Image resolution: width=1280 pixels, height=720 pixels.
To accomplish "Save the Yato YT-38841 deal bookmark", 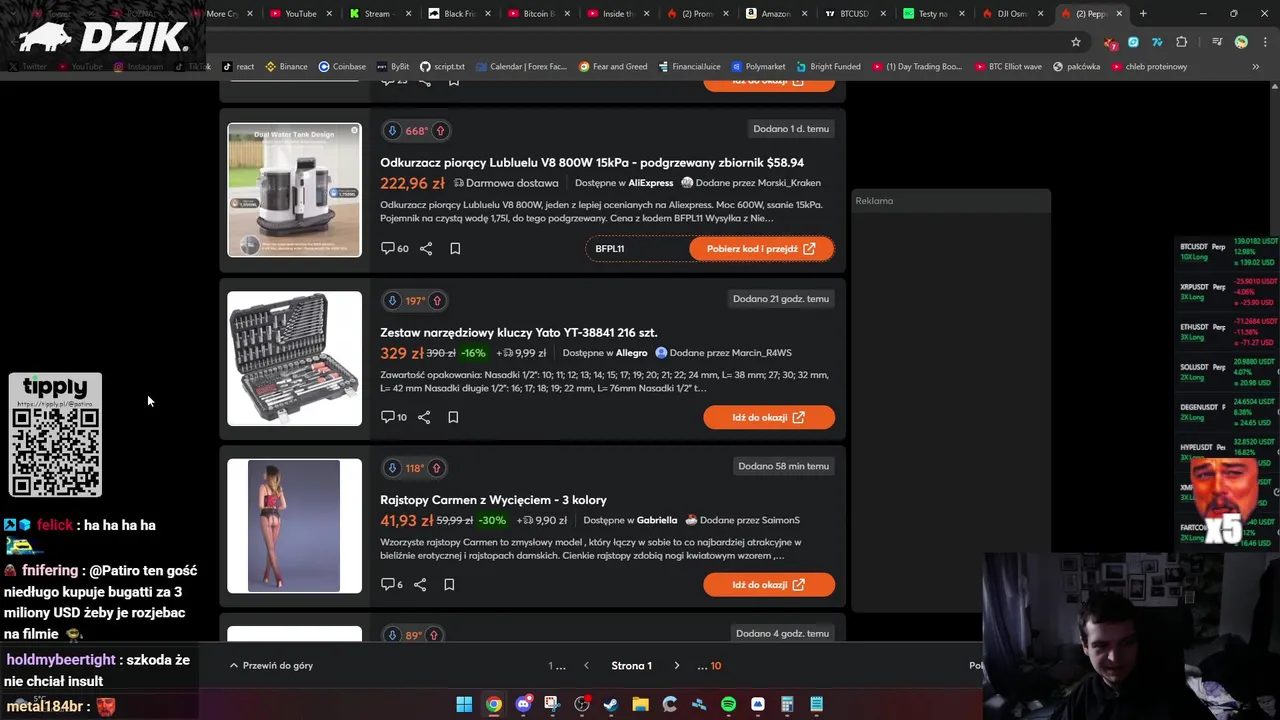I will tap(453, 417).
